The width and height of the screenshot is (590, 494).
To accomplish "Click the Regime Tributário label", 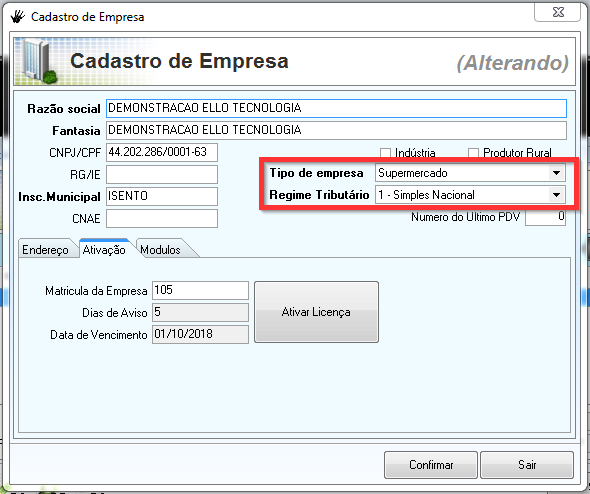I will 319,195.
